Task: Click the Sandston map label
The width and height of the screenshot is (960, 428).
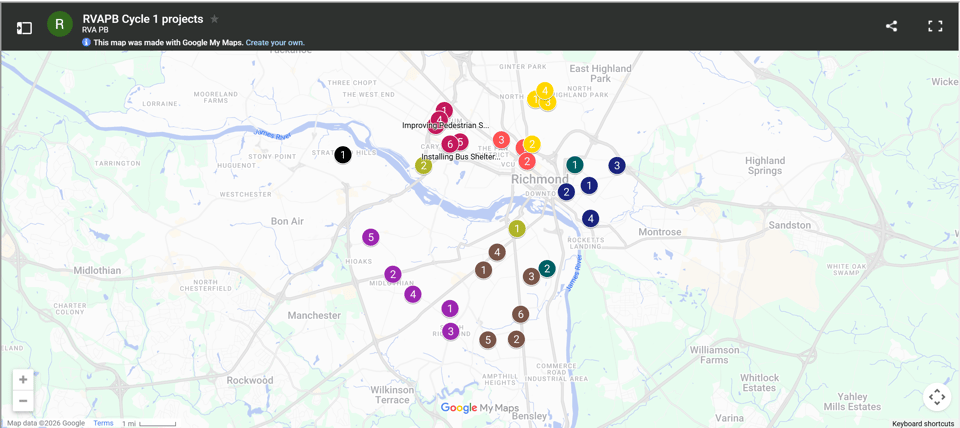Action: (790, 225)
